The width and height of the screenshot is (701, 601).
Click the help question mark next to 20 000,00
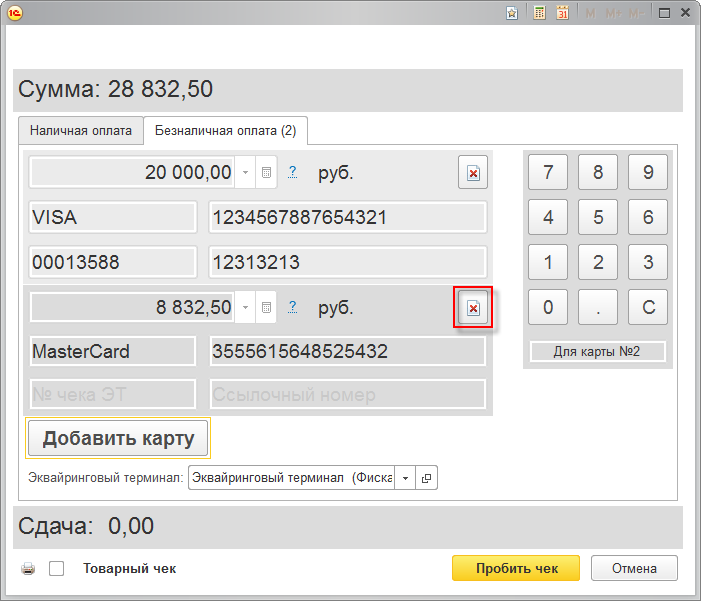(x=292, y=172)
